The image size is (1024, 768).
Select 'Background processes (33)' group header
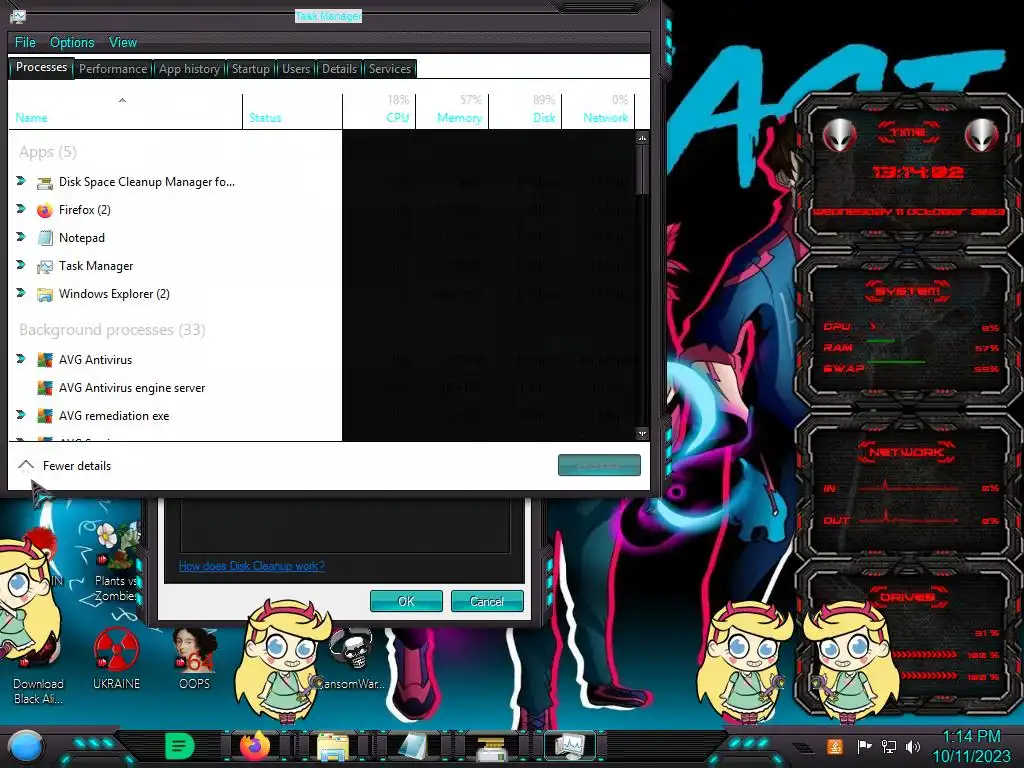pos(112,330)
